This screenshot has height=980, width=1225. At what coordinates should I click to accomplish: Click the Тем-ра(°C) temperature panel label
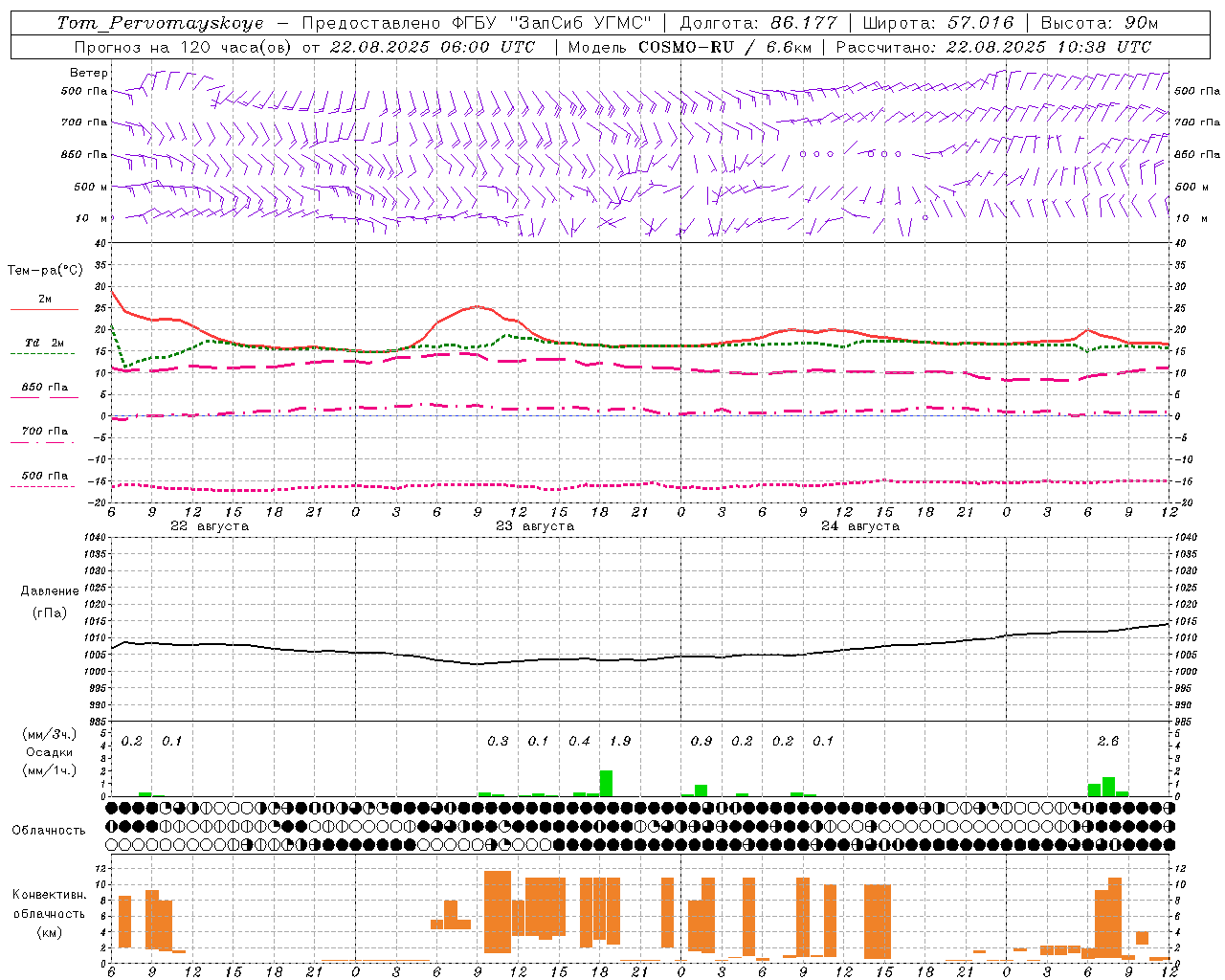(x=45, y=271)
